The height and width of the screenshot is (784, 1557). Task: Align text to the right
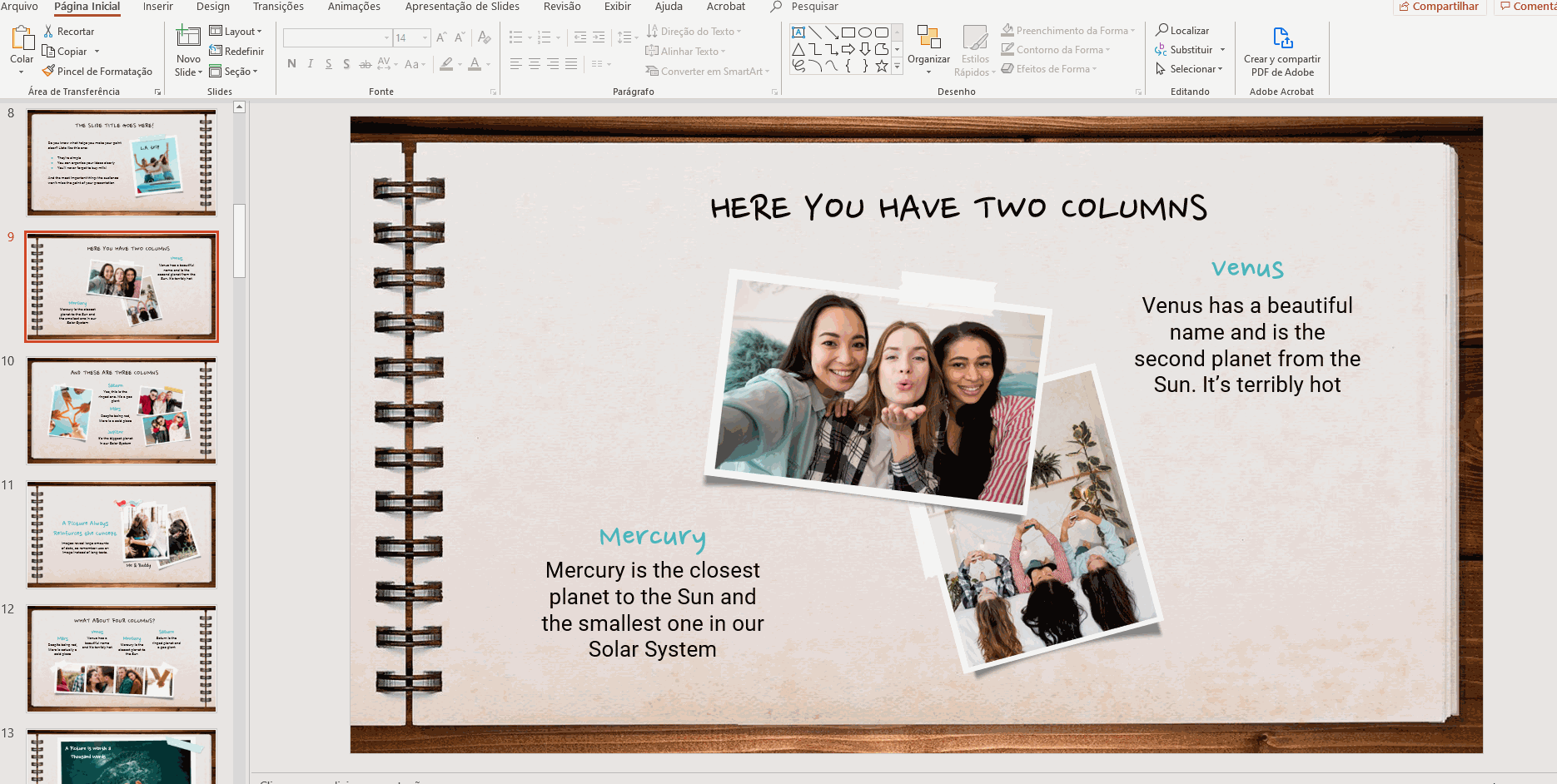click(x=553, y=64)
